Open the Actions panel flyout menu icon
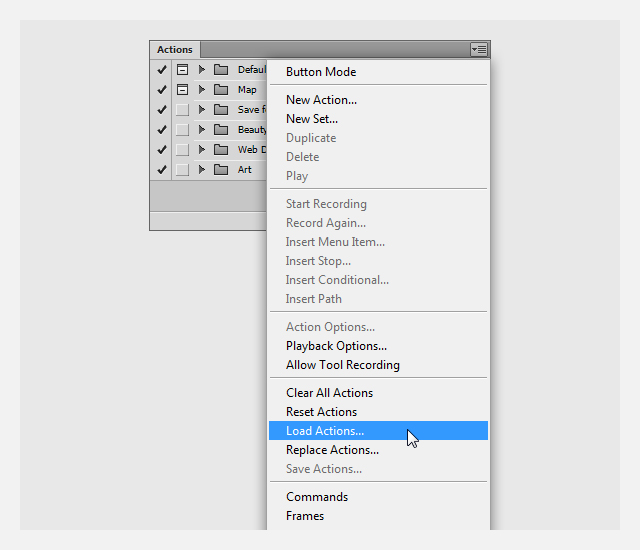Screen dimensions: 640x550 coord(478,49)
